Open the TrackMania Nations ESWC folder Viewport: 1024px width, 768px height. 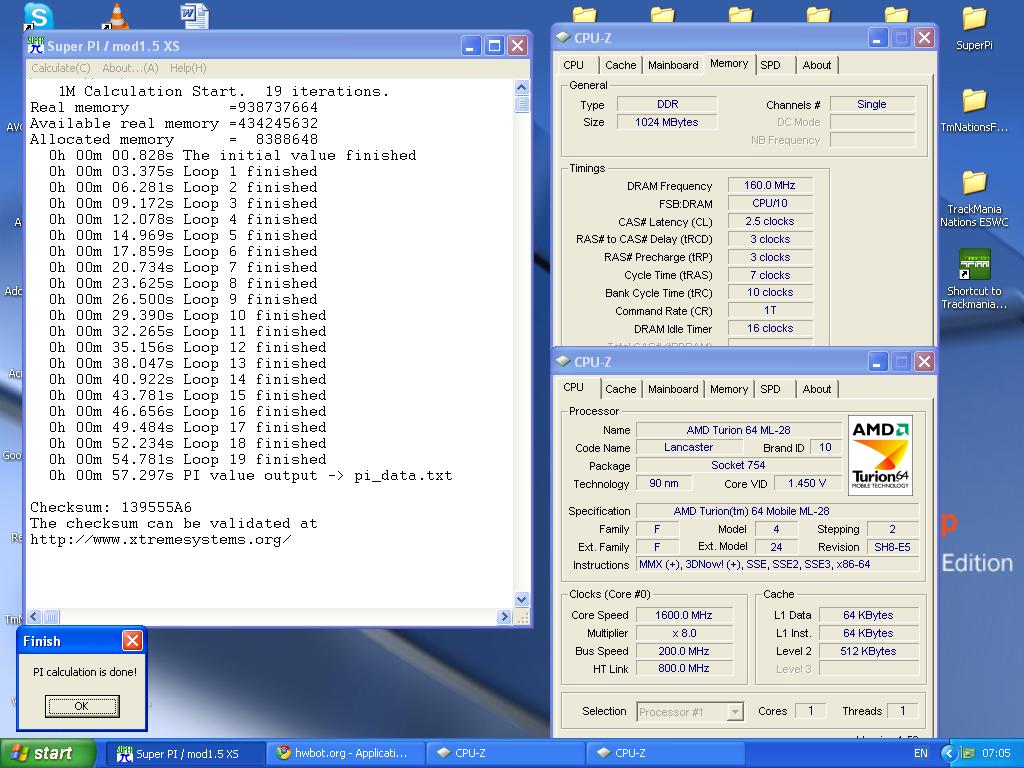[974, 198]
